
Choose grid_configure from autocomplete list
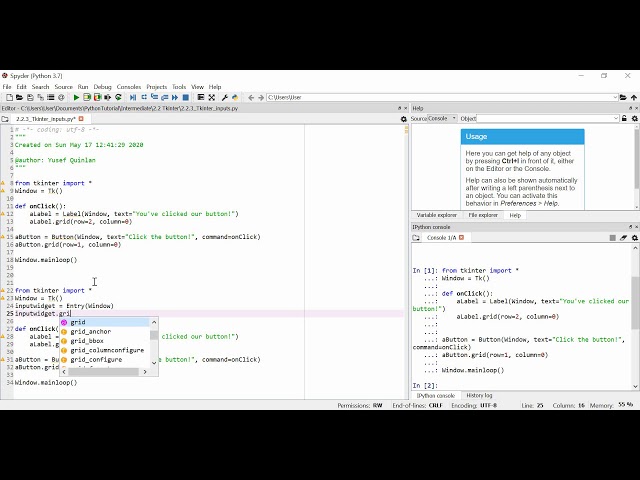pos(104,360)
